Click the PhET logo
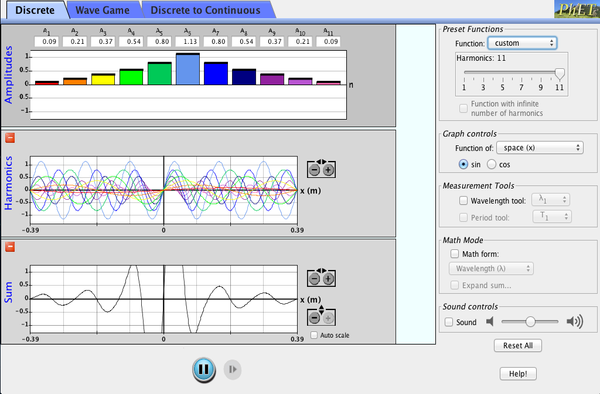 (577, 9)
